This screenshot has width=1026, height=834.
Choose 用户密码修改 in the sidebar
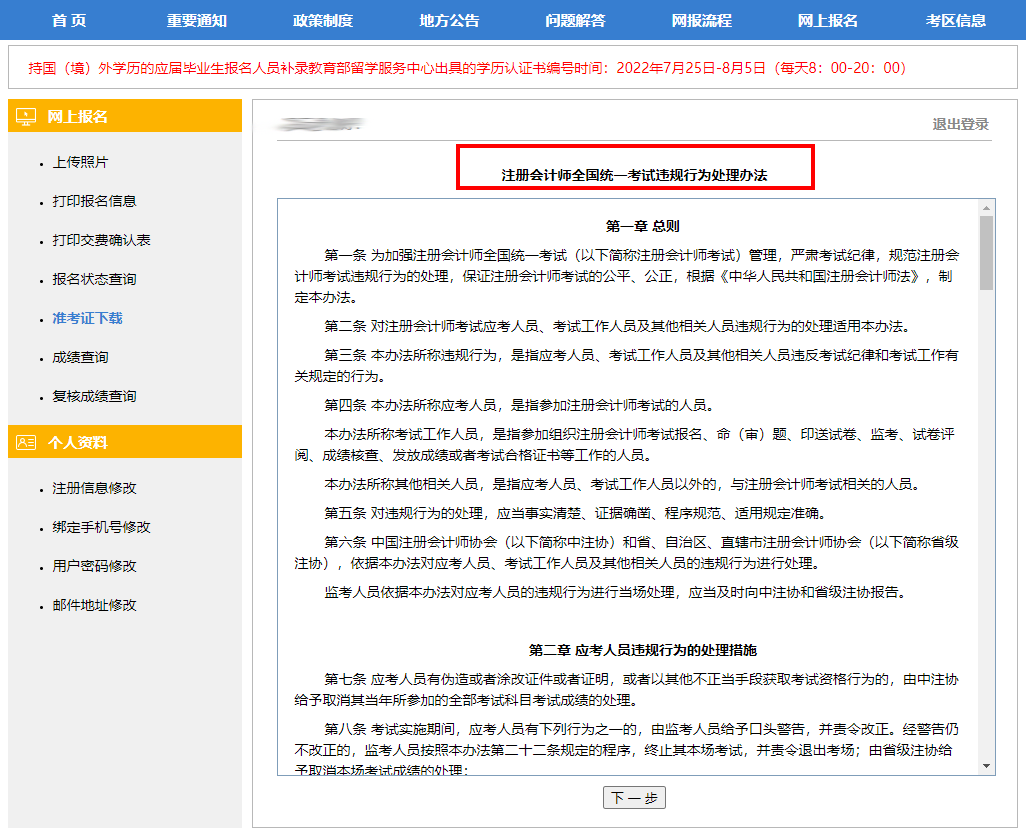(x=94, y=566)
